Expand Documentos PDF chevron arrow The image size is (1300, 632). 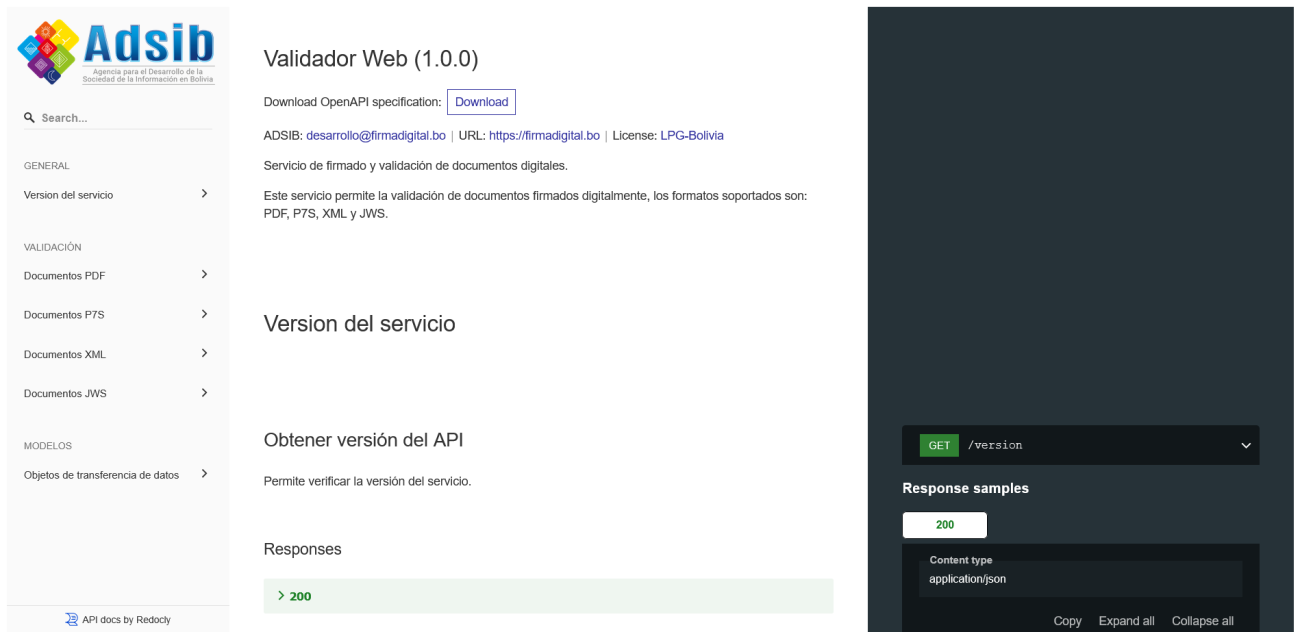pos(204,274)
